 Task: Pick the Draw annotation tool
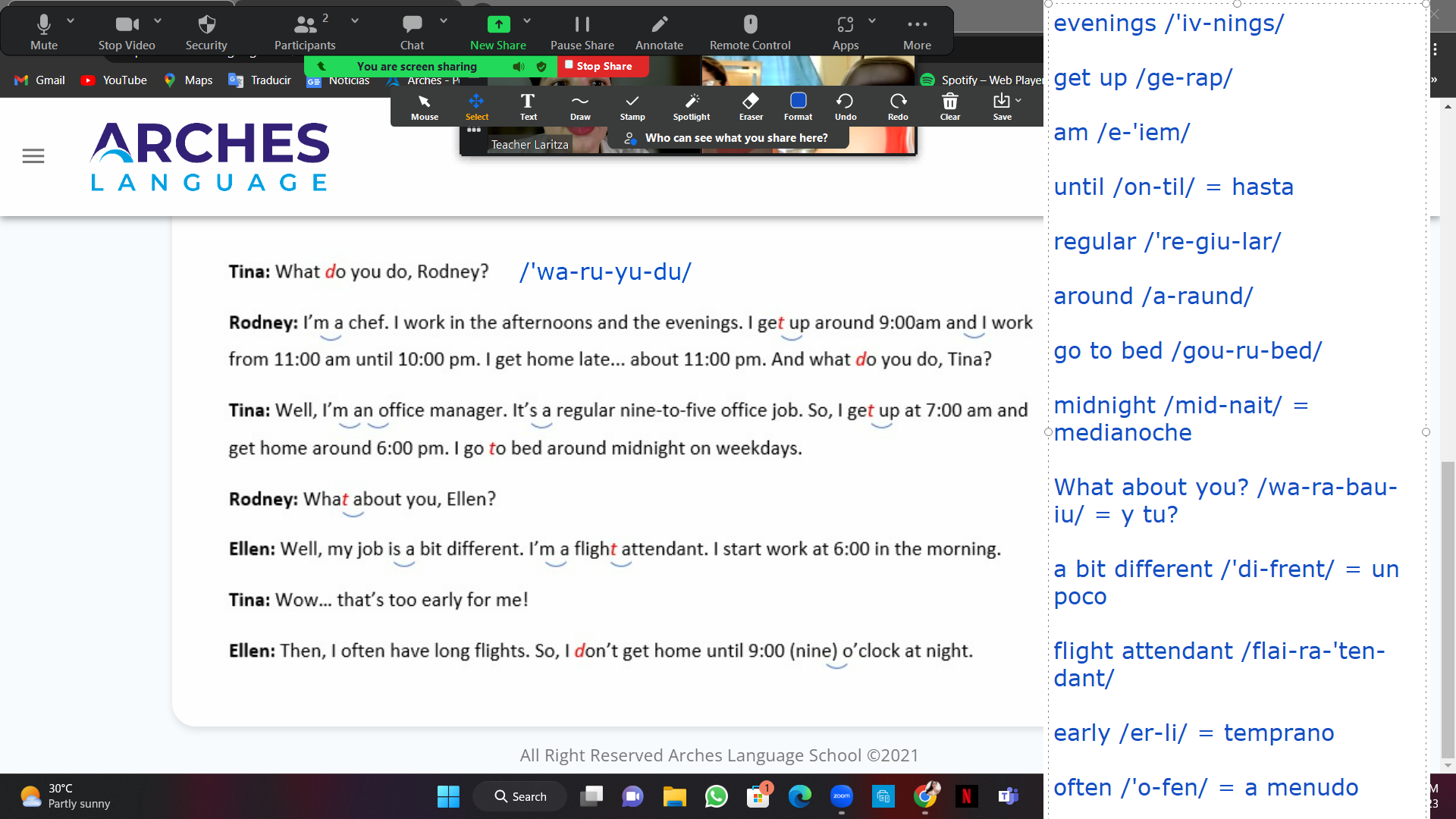pyautogui.click(x=580, y=107)
